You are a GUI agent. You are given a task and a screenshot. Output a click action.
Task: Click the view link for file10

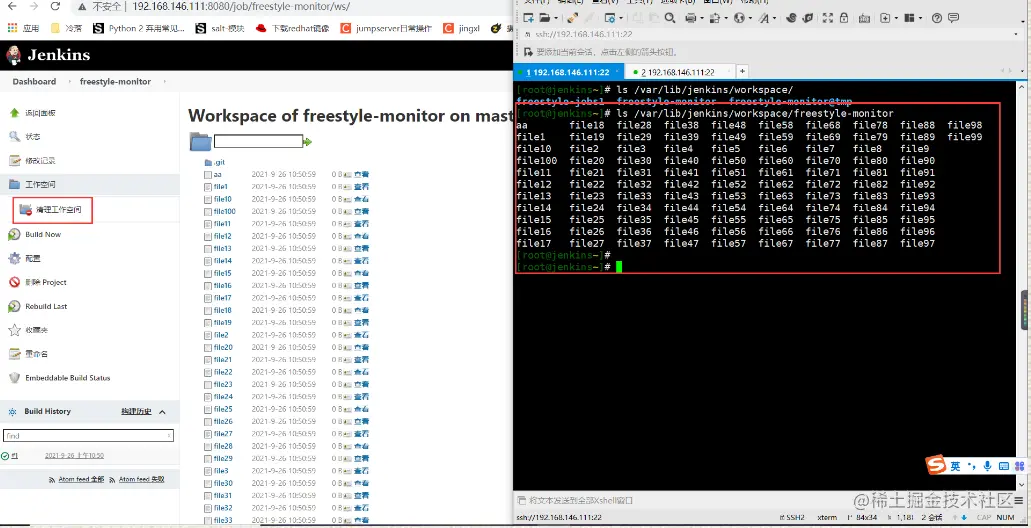[x=362, y=199]
